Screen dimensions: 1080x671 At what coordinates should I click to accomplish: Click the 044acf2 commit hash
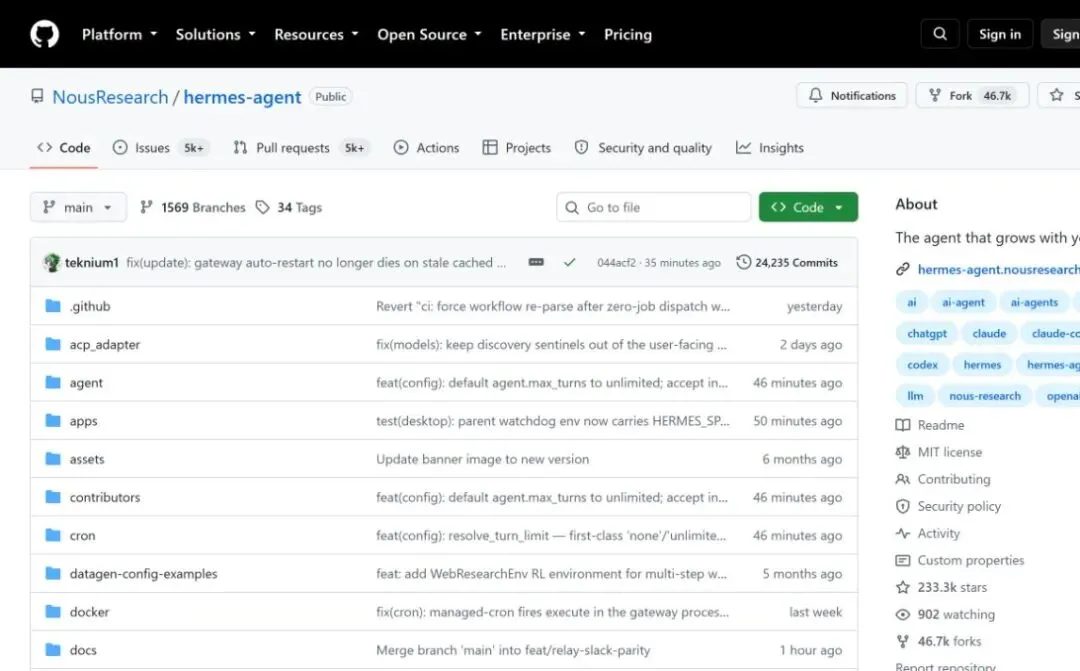tap(616, 262)
